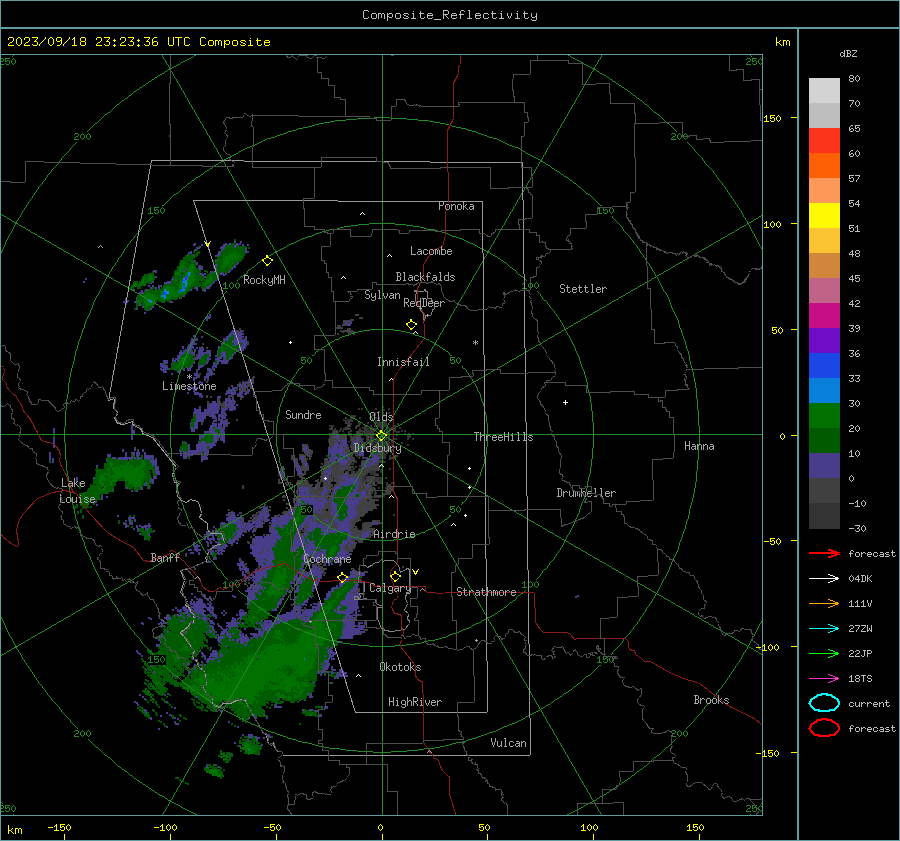Screen dimensions: 900x841
Task: Click the Composite_Reflectivity title
Action: click(x=449, y=15)
